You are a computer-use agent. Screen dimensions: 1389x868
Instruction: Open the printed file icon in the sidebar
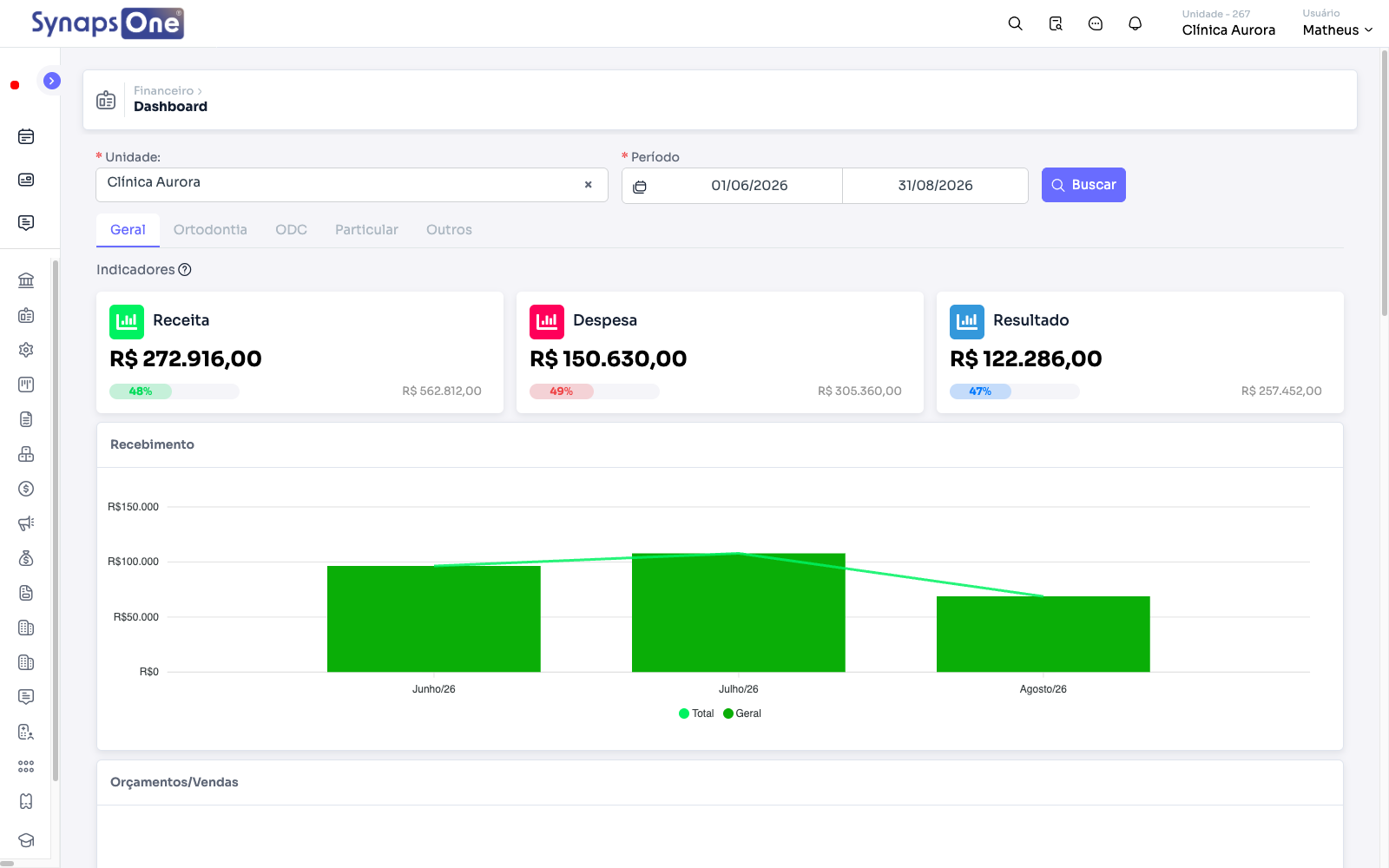click(x=26, y=593)
